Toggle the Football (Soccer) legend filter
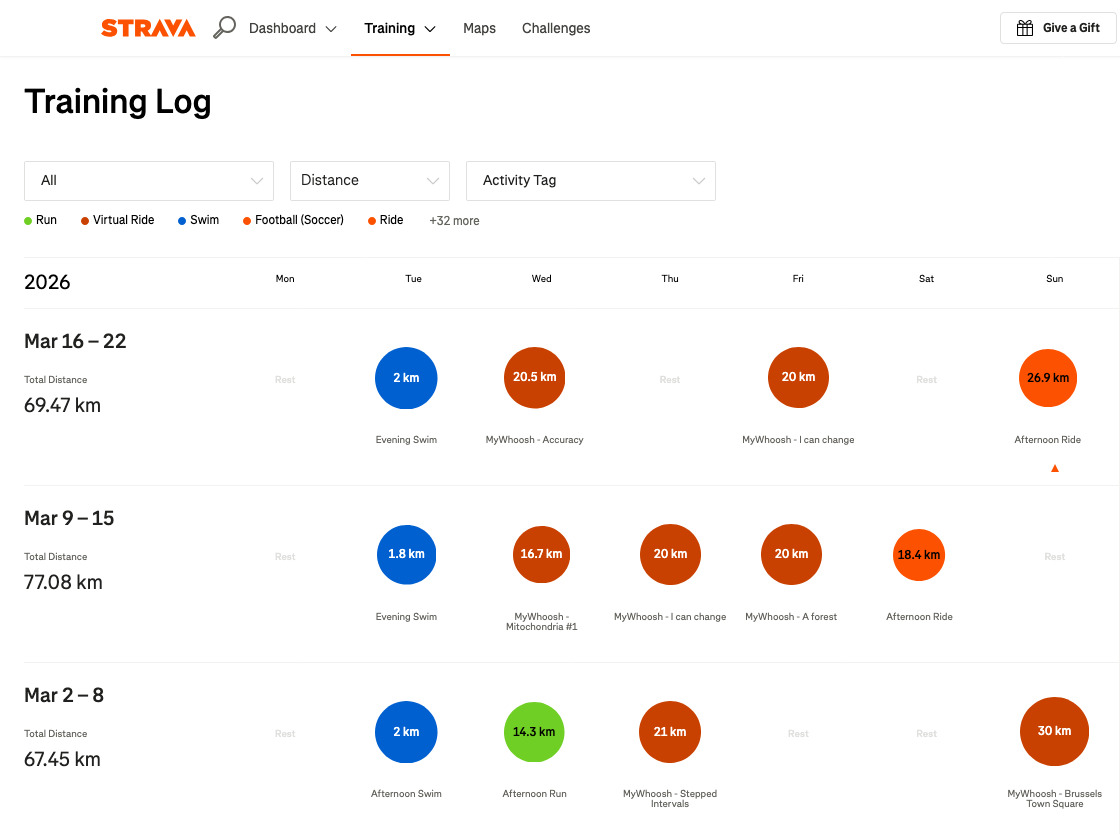The width and height of the screenshot is (1120, 834). pyautogui.click(x=293, y=220)
